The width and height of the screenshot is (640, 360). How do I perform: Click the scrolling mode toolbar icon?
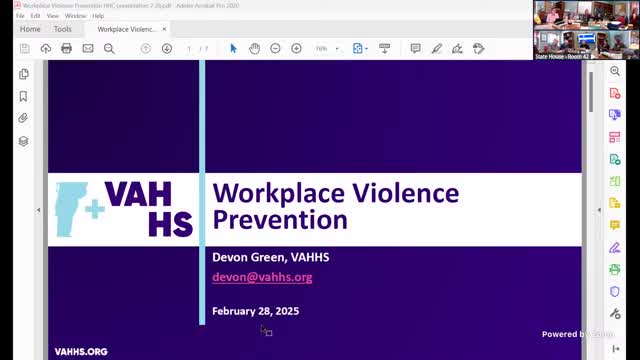coord(384,49)
